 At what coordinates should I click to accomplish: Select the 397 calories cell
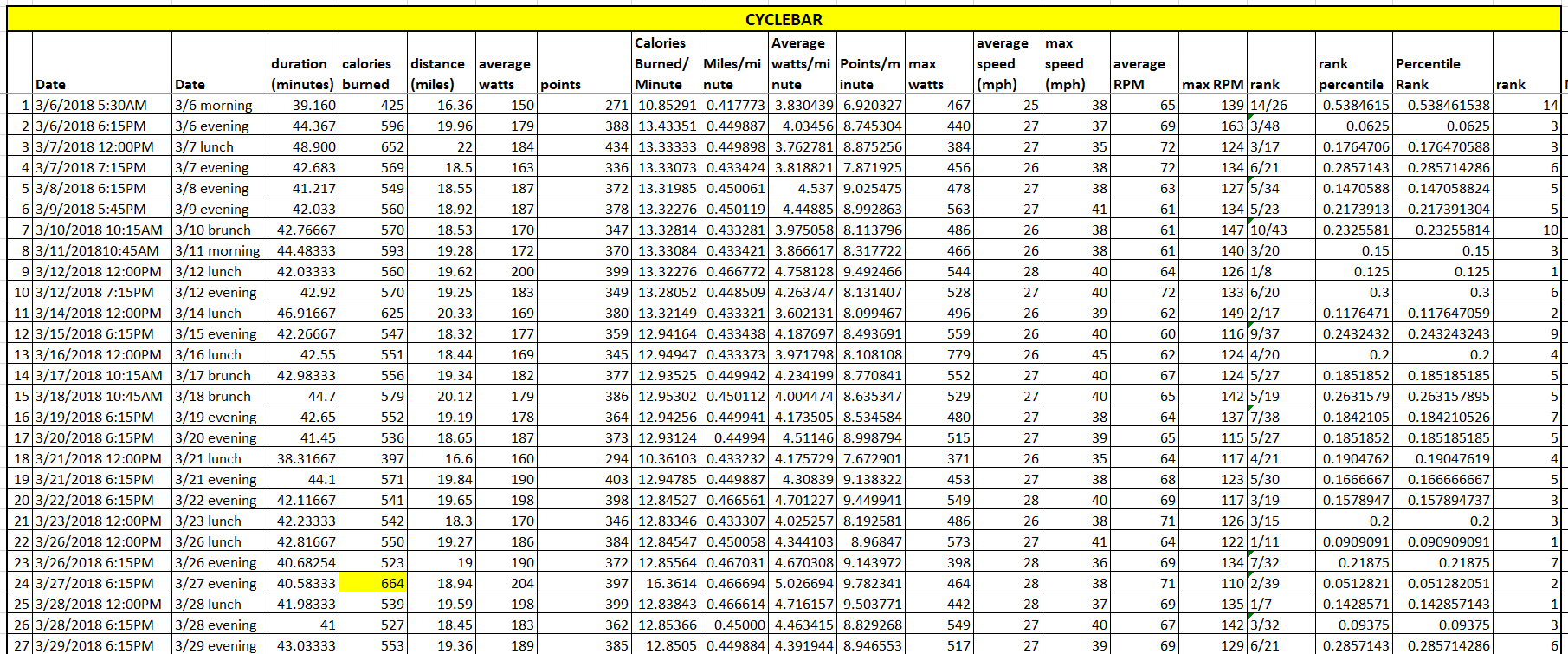click(x=372, y=458)
